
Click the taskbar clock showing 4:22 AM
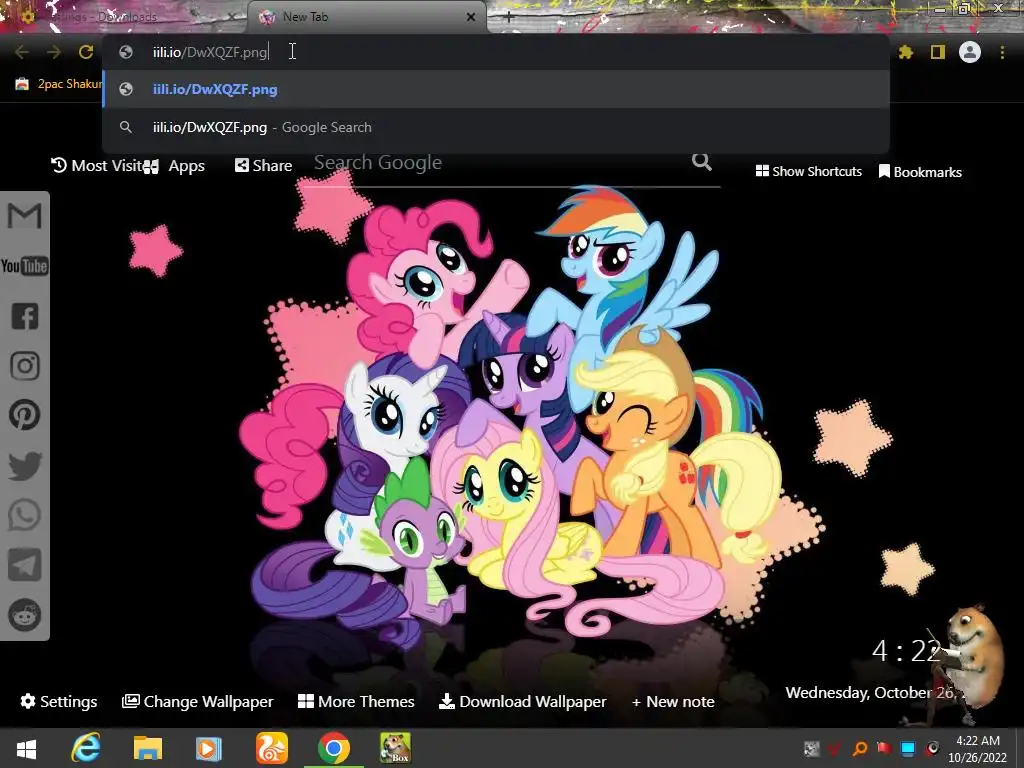coord(978,749)
